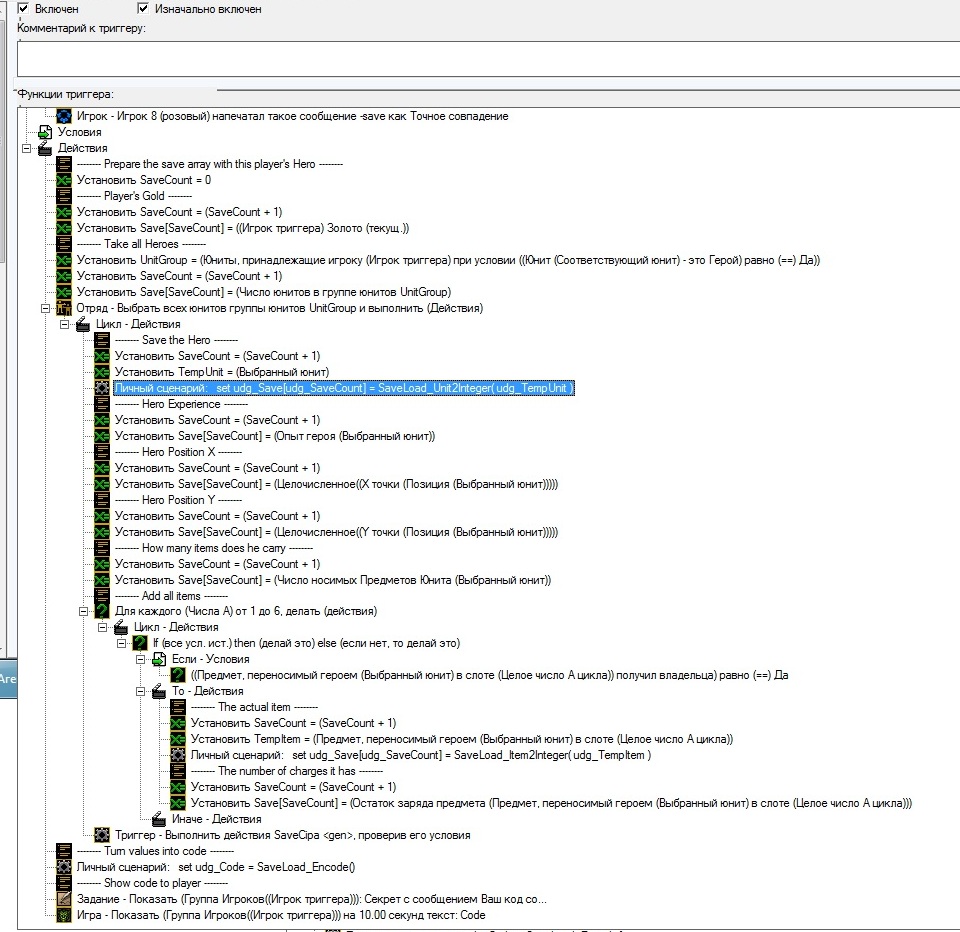
Task: Click comment icon beside Prepare the save array
Action: 64,164
